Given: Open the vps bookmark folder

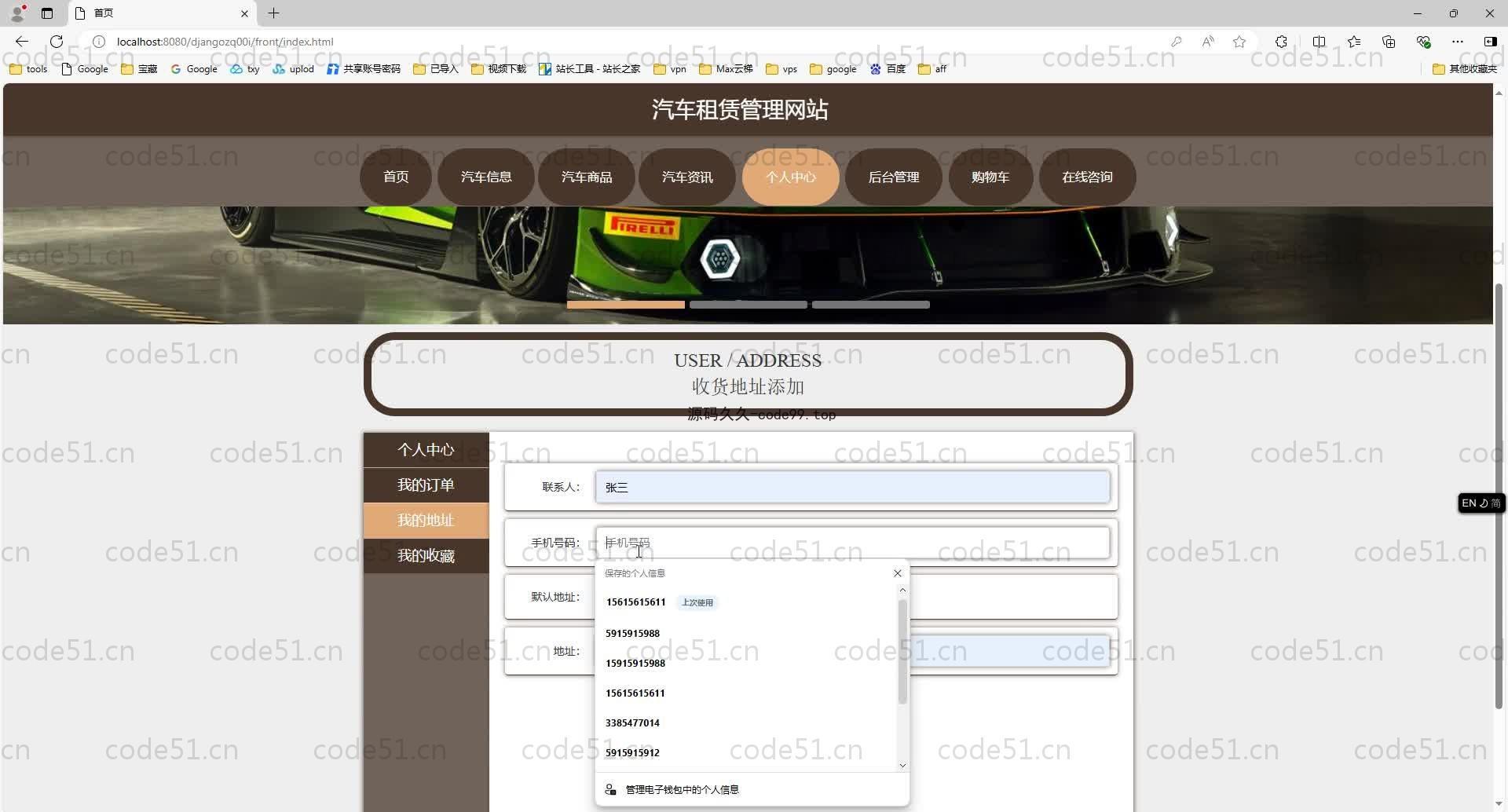Looking at the screenshot, I should [x=781, y=69].
